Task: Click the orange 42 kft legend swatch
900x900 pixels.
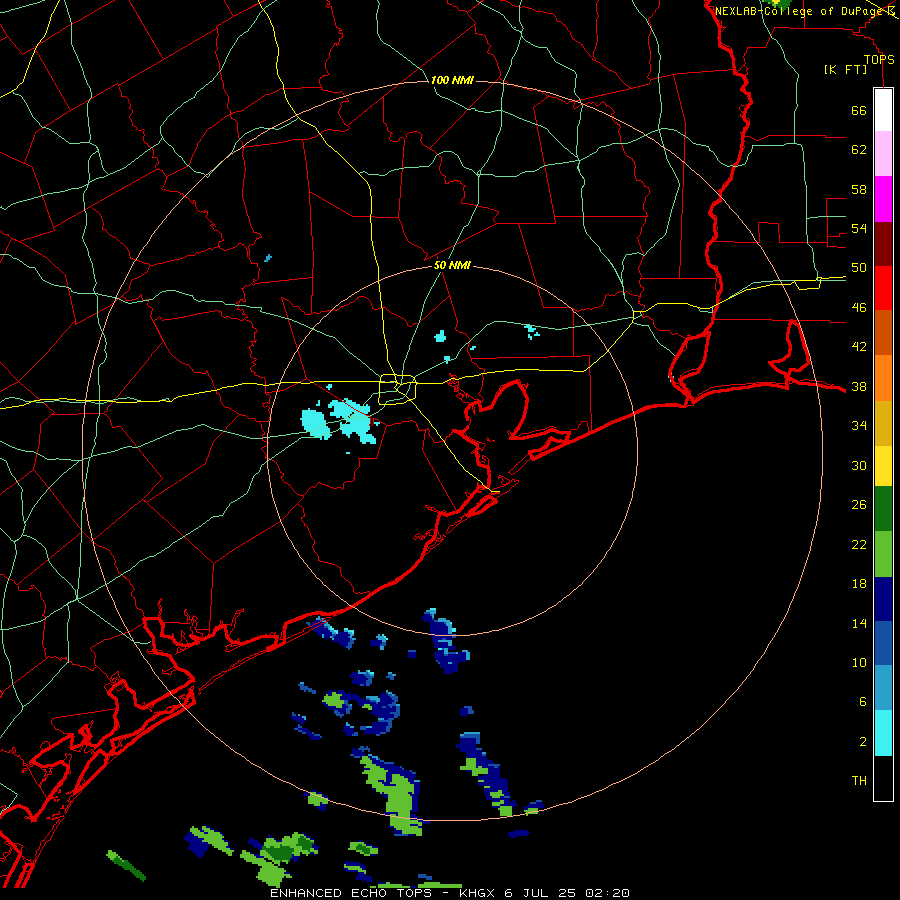Action: pyautogui.click(x=883, y=378)
